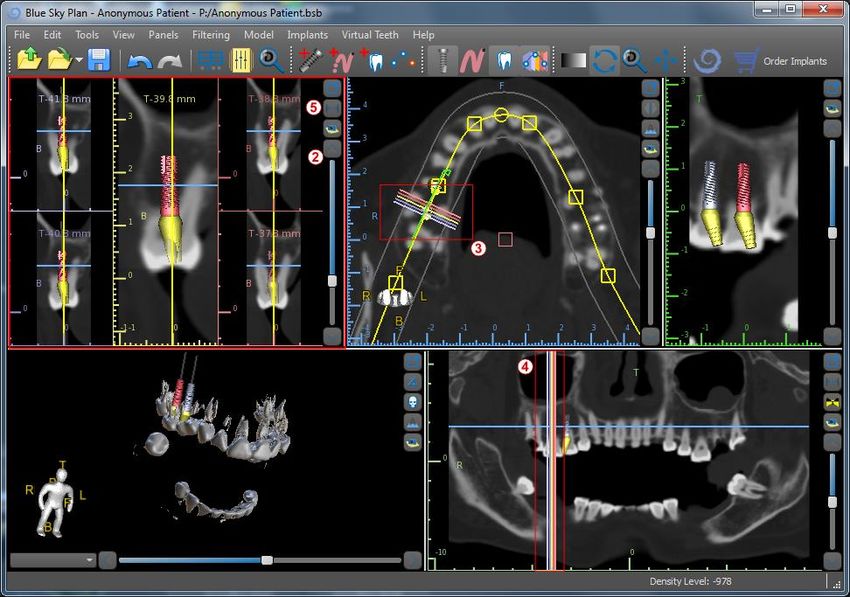Toggle the colored curve points toolbar button

(x=535, y=60)
